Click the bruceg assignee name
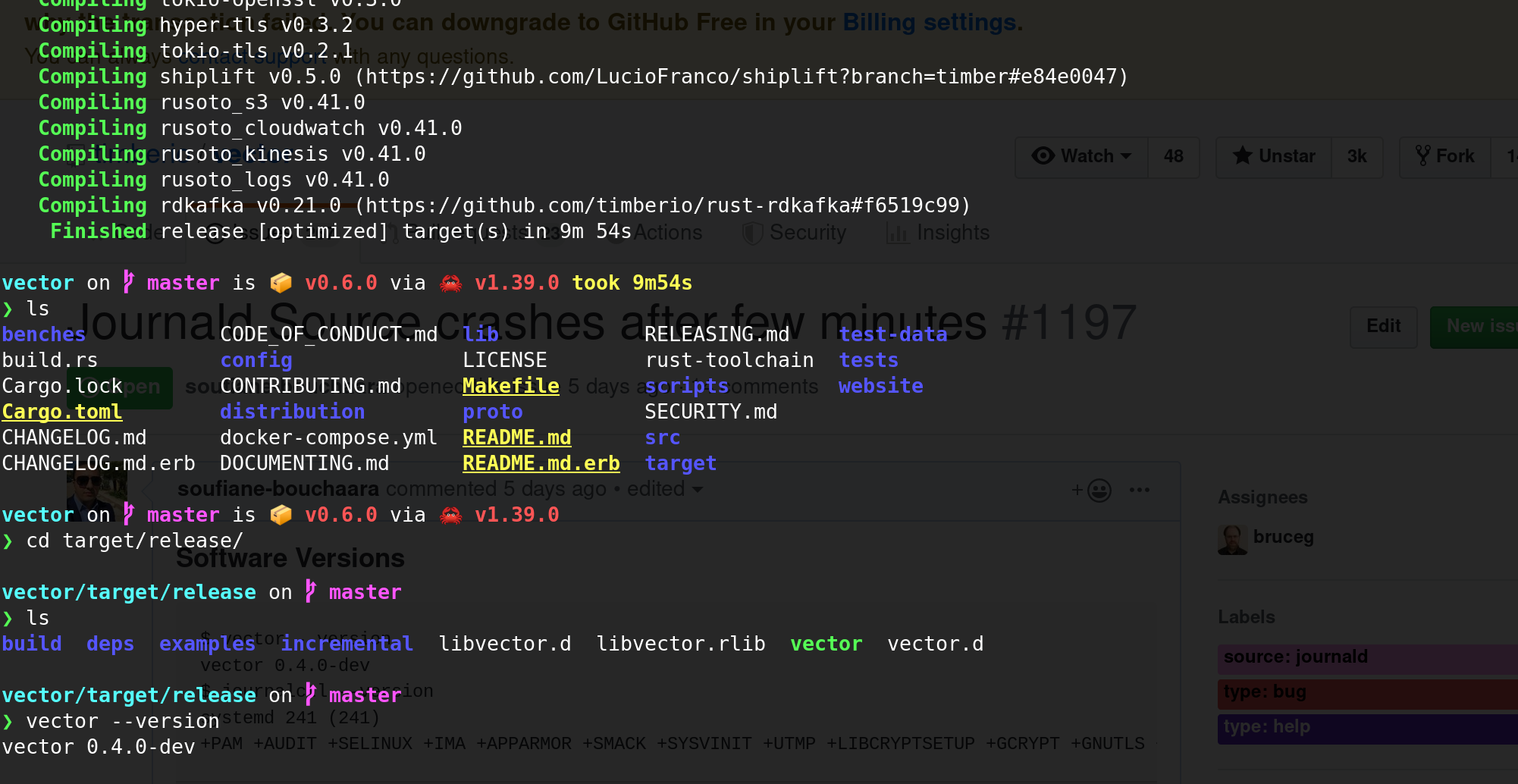This screenshot has height=784, width=1518. (x=1284, y=537)
